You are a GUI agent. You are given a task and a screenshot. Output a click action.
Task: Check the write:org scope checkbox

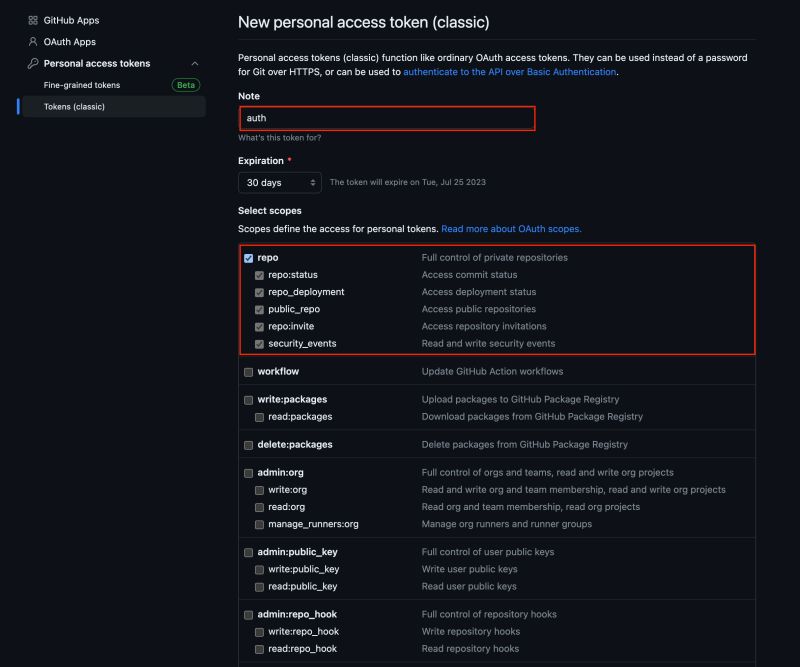259,490
